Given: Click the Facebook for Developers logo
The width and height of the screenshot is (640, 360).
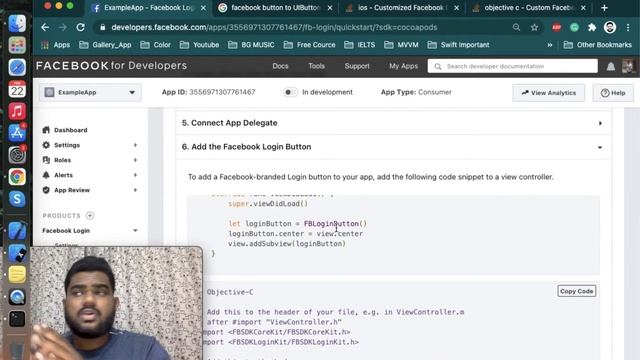Looking at the screenshot, I should click(x=111, y=66).
